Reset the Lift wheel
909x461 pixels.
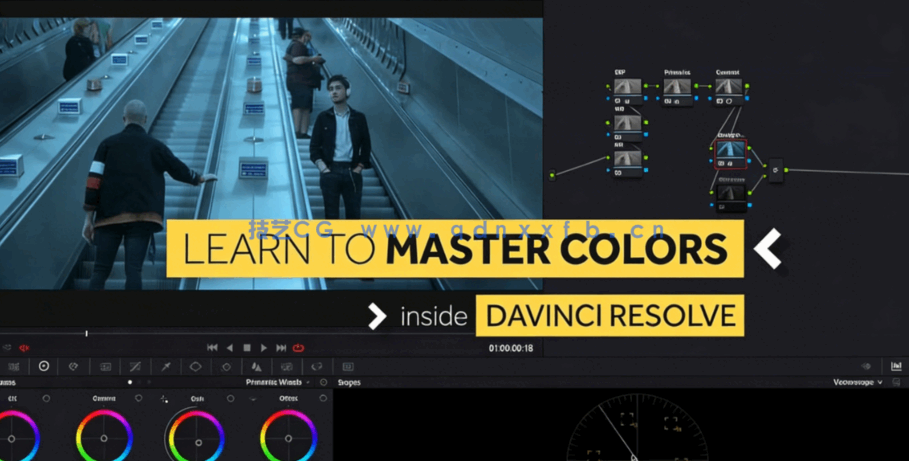(46, 398)
